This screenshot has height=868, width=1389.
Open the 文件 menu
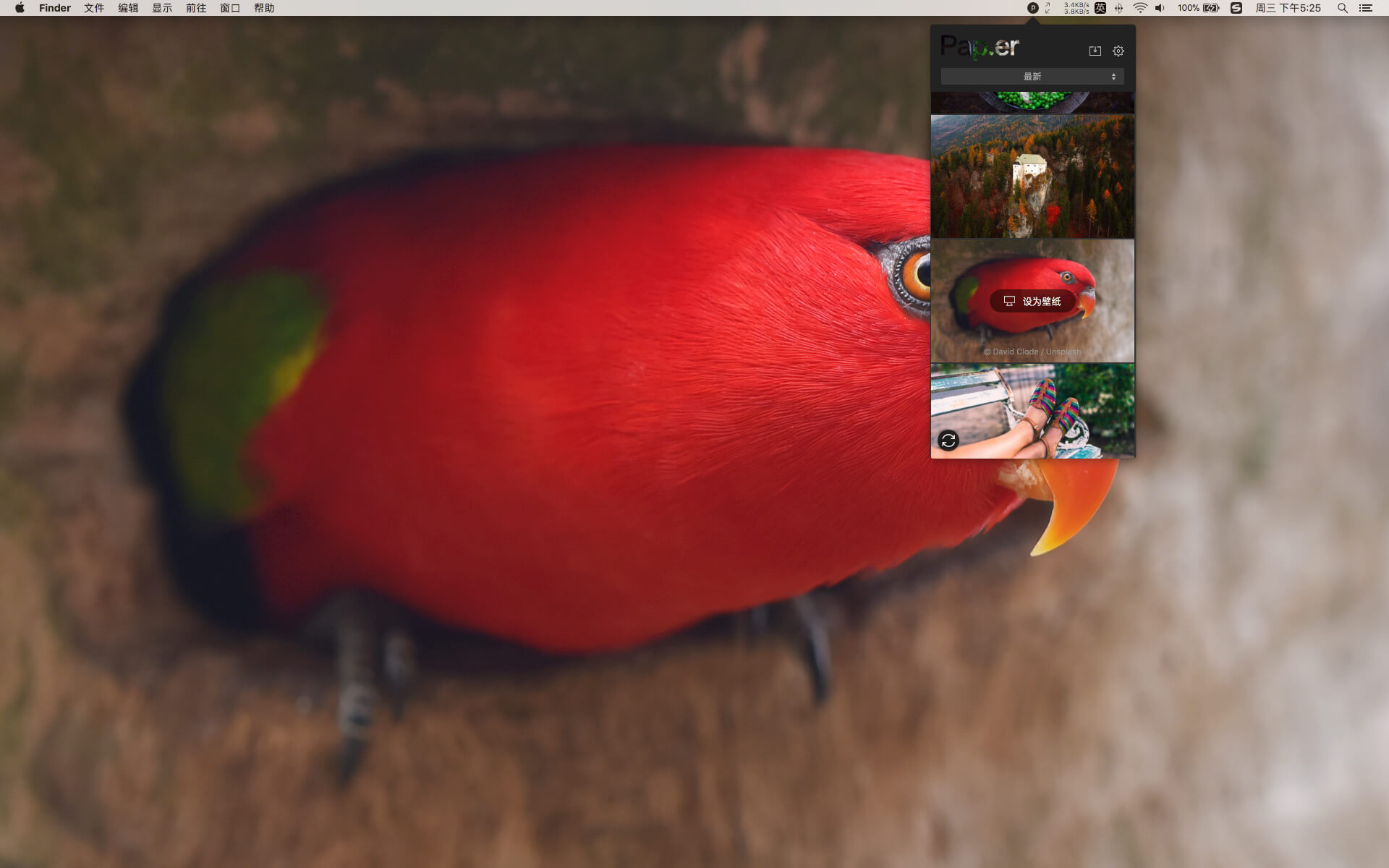(x=94, y=8)
